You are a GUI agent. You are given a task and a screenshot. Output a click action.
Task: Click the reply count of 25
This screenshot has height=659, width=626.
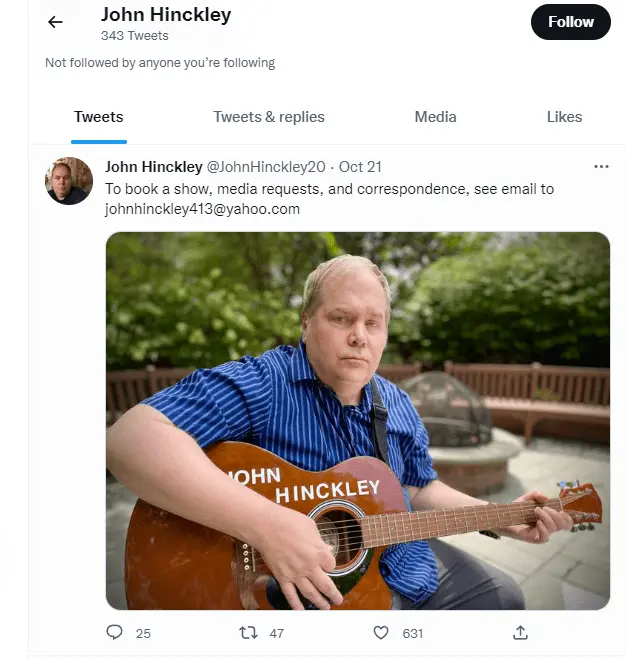click(143, 633)
